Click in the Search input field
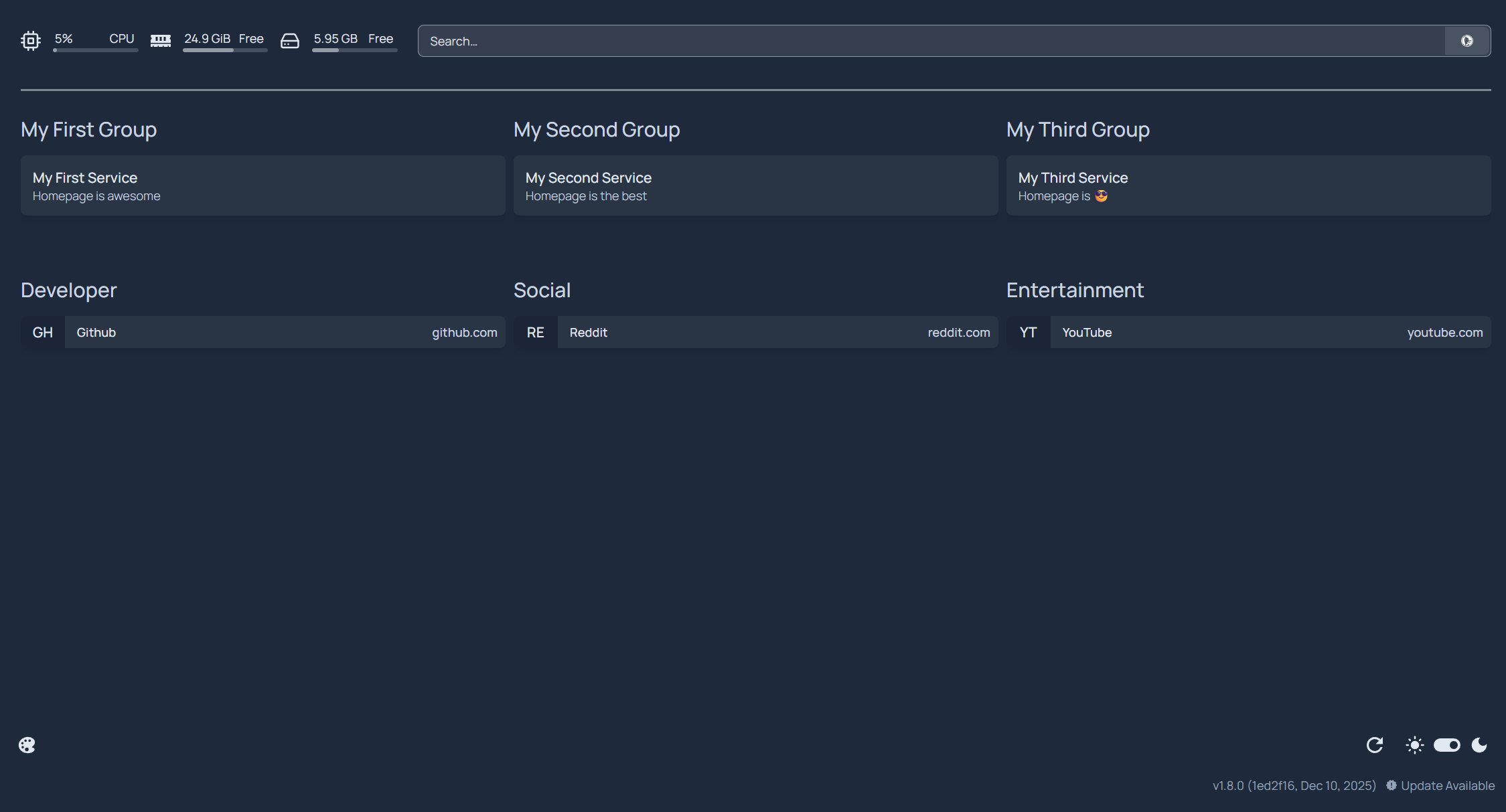The width and height of the screenshot is (1506, 812). pyautogui.click(x=931, y=41)
